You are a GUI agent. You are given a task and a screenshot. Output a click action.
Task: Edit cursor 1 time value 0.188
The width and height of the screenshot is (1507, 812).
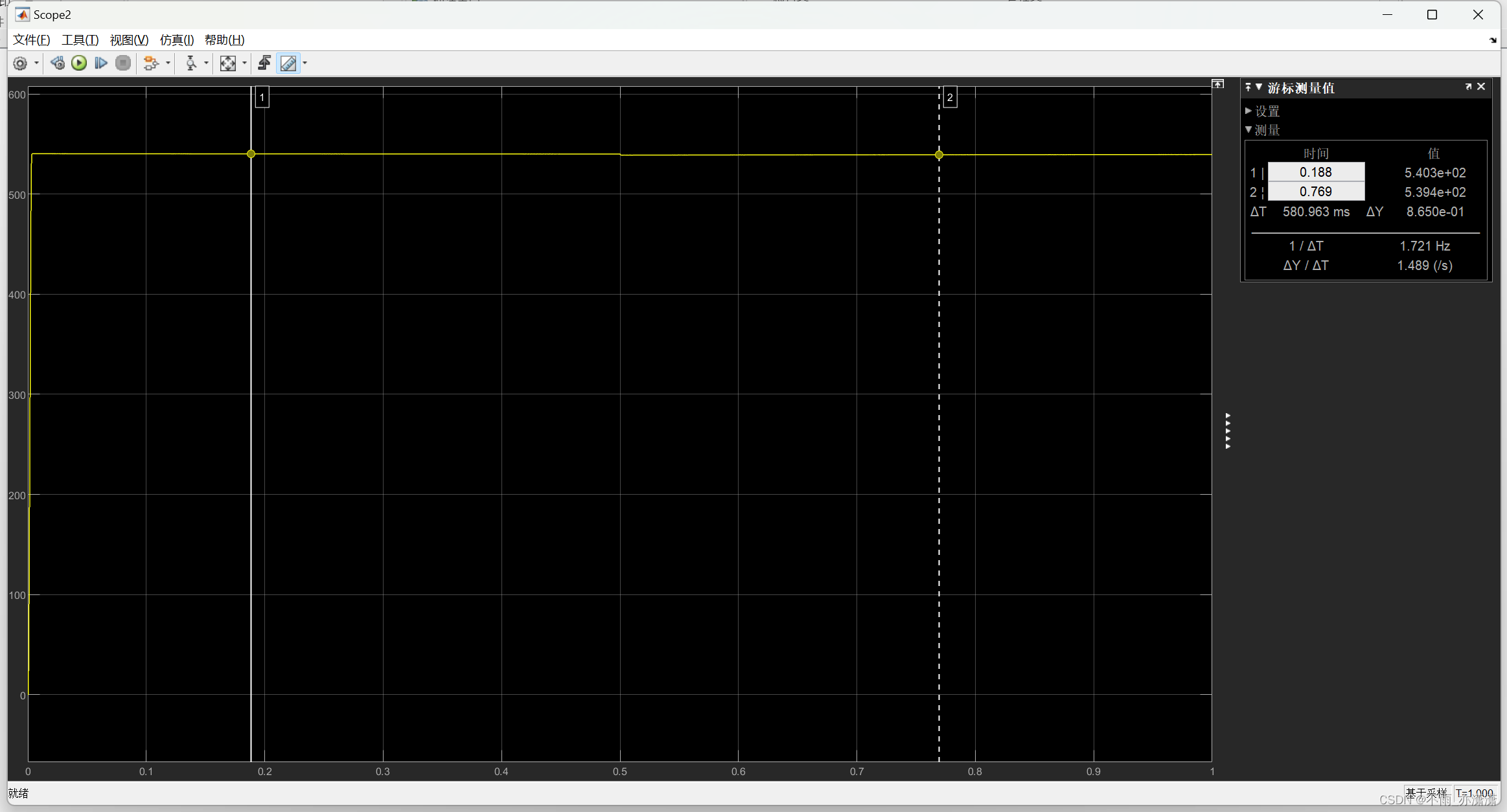[1317, 172]
